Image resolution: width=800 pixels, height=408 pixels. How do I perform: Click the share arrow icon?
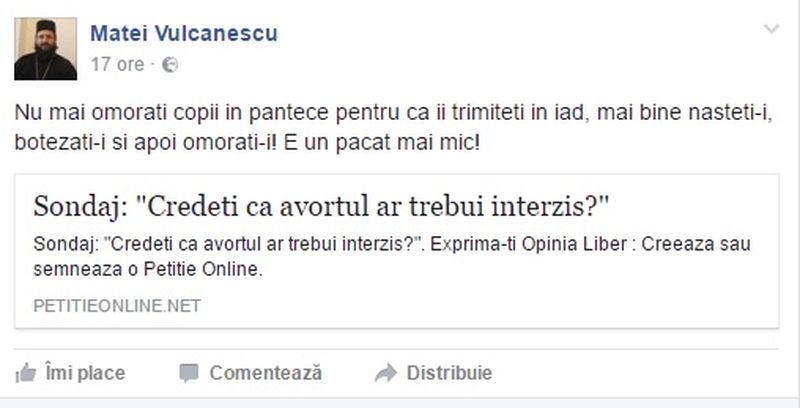(x=385, y=373)
